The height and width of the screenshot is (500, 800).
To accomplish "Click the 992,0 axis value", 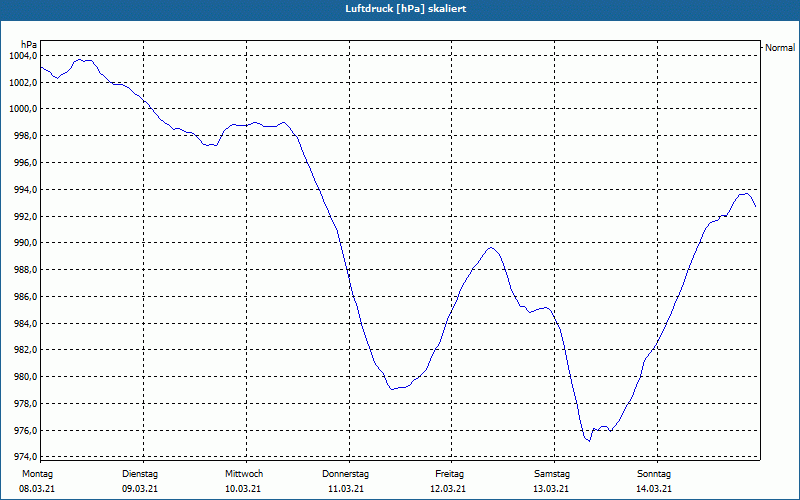I will tap(24, 216).
